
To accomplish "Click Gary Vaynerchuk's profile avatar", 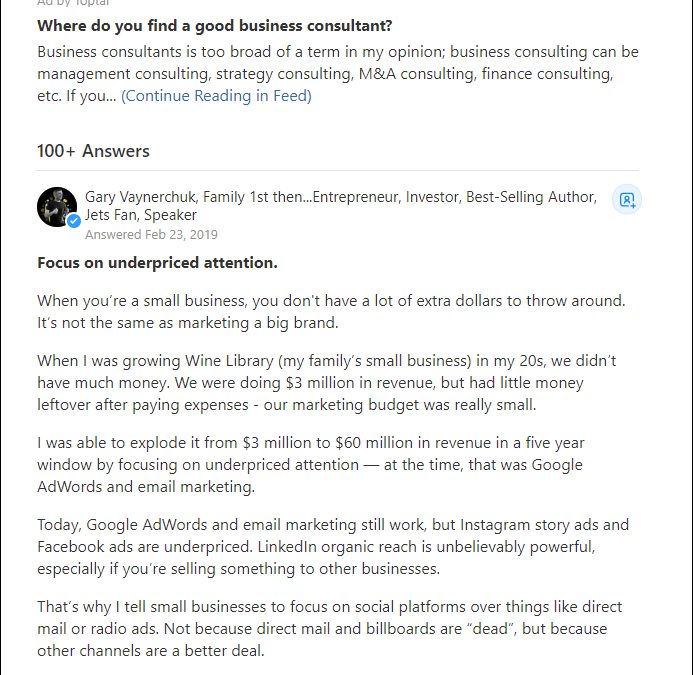I will click(56, 206).
